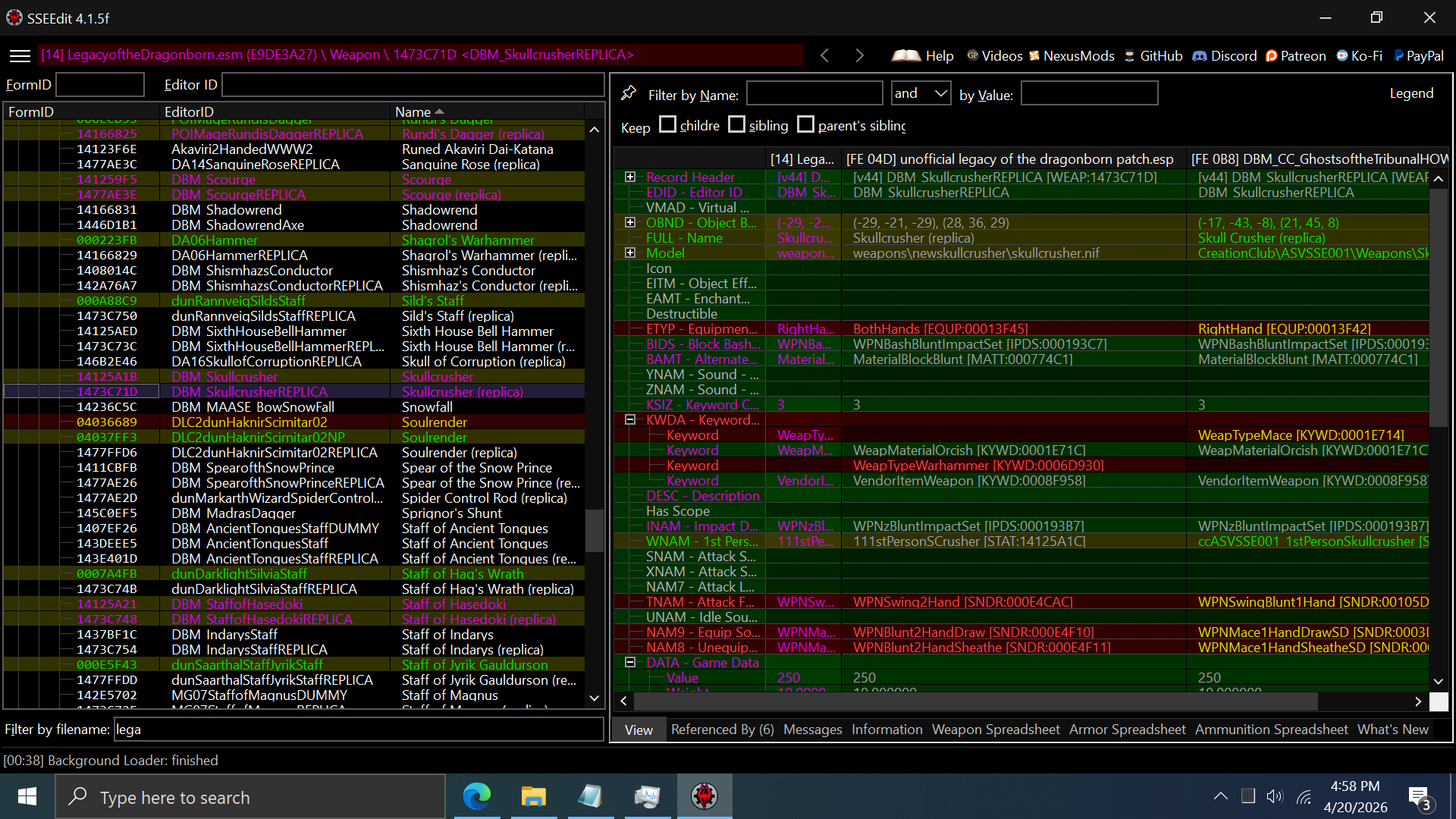Enable Keep children checkbox
1456x819 pixels.
[x=668, y=124]
